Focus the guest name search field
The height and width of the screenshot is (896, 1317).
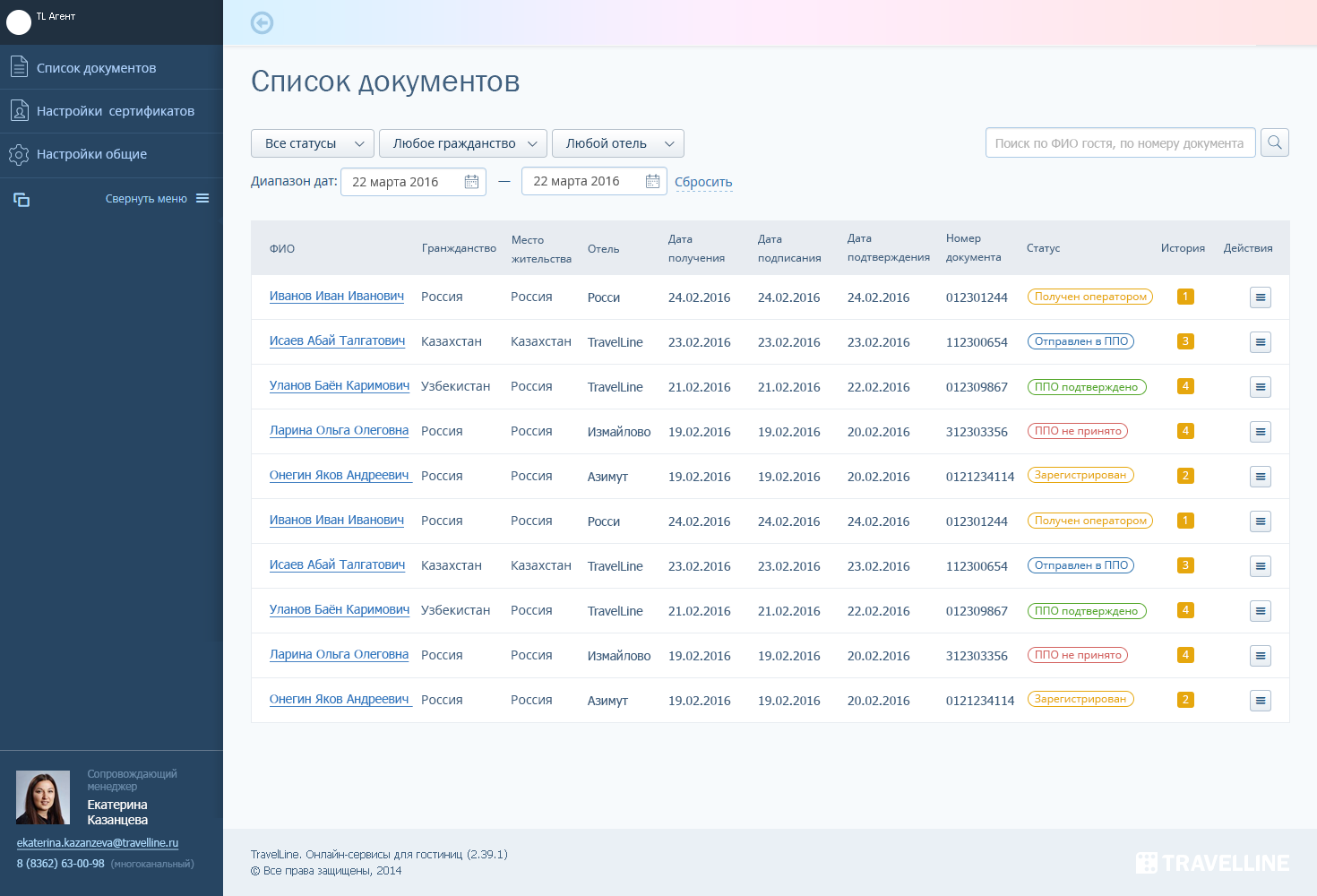click(1120, 143)
